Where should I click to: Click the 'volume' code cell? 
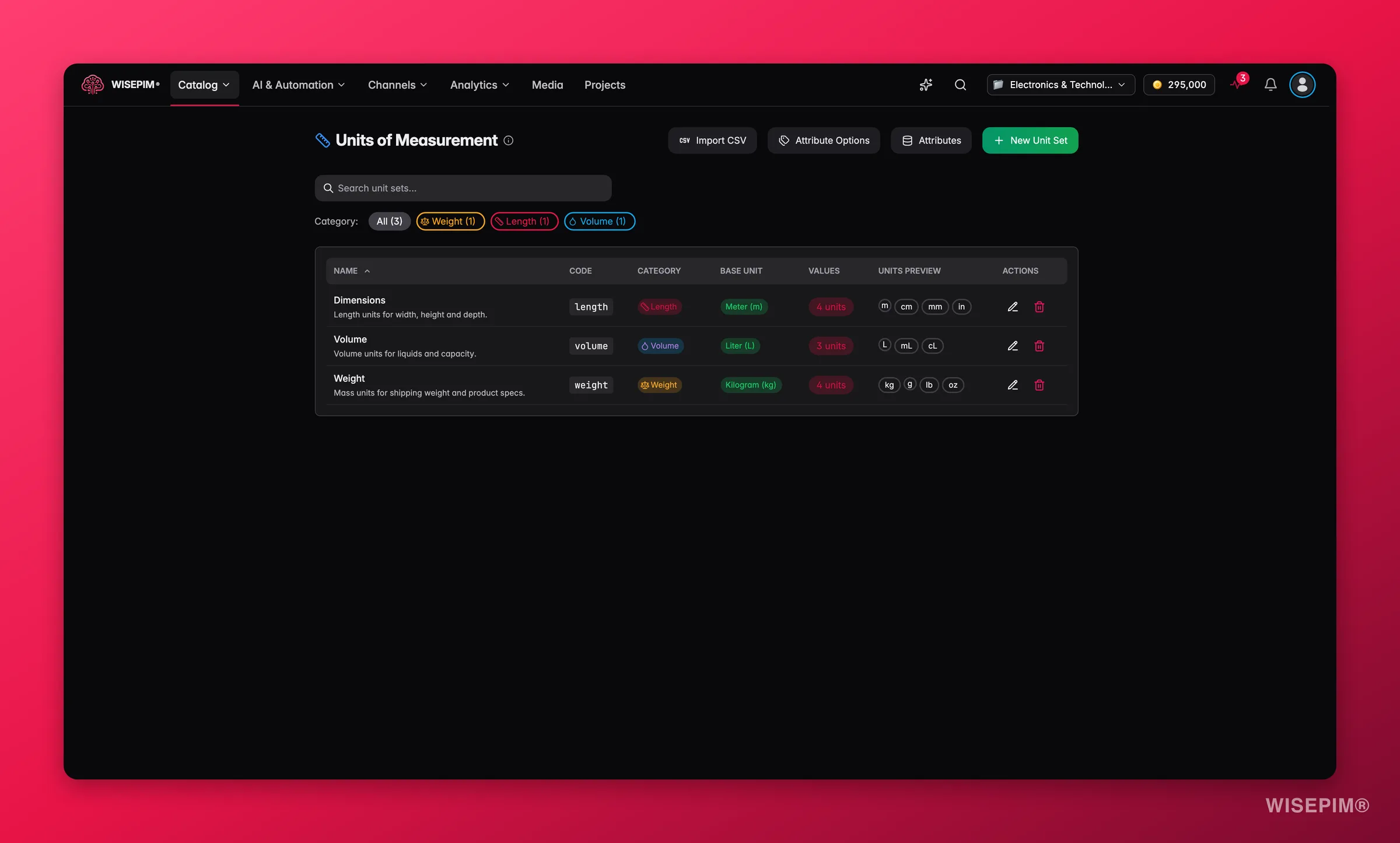coord(591,346)
